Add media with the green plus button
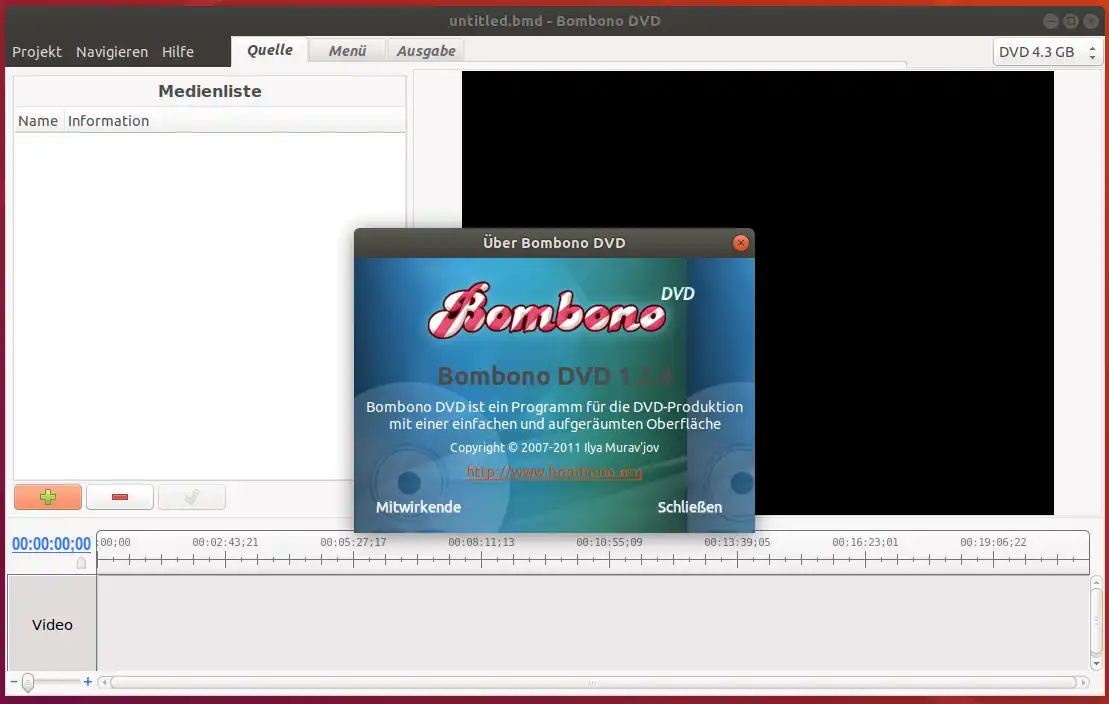1109x704 pixels. pos(47,497)
